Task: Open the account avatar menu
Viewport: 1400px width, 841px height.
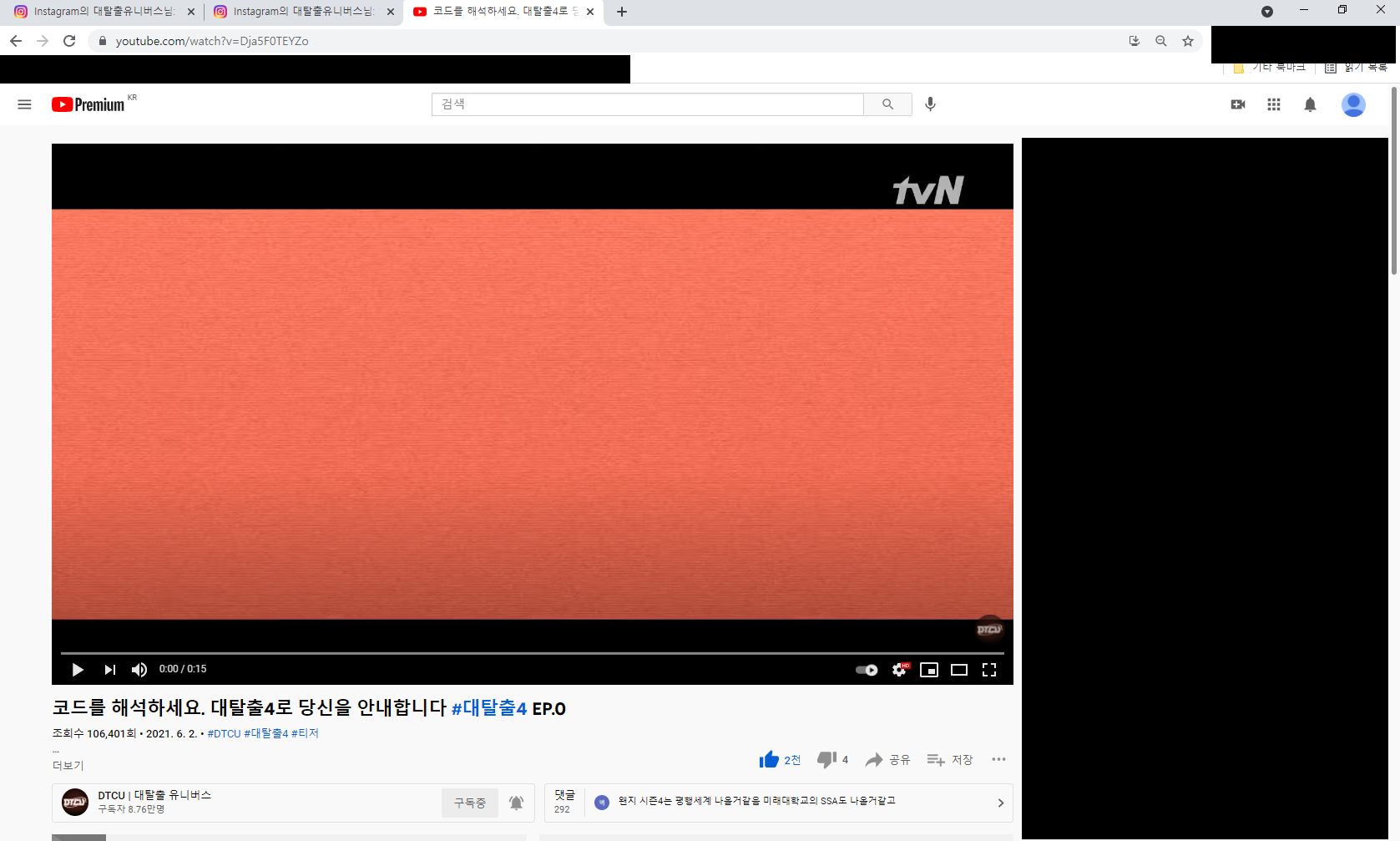Action: coord(1353,104)
